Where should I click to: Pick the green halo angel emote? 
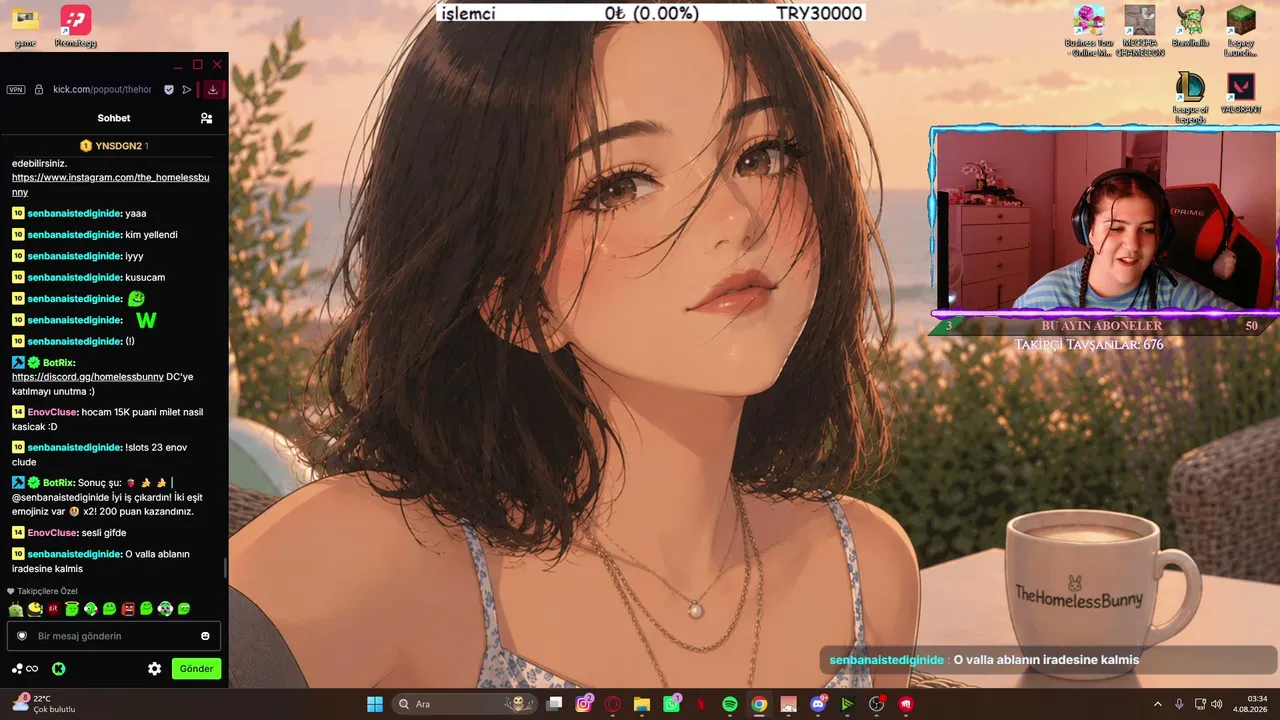(x=72, y=608)
